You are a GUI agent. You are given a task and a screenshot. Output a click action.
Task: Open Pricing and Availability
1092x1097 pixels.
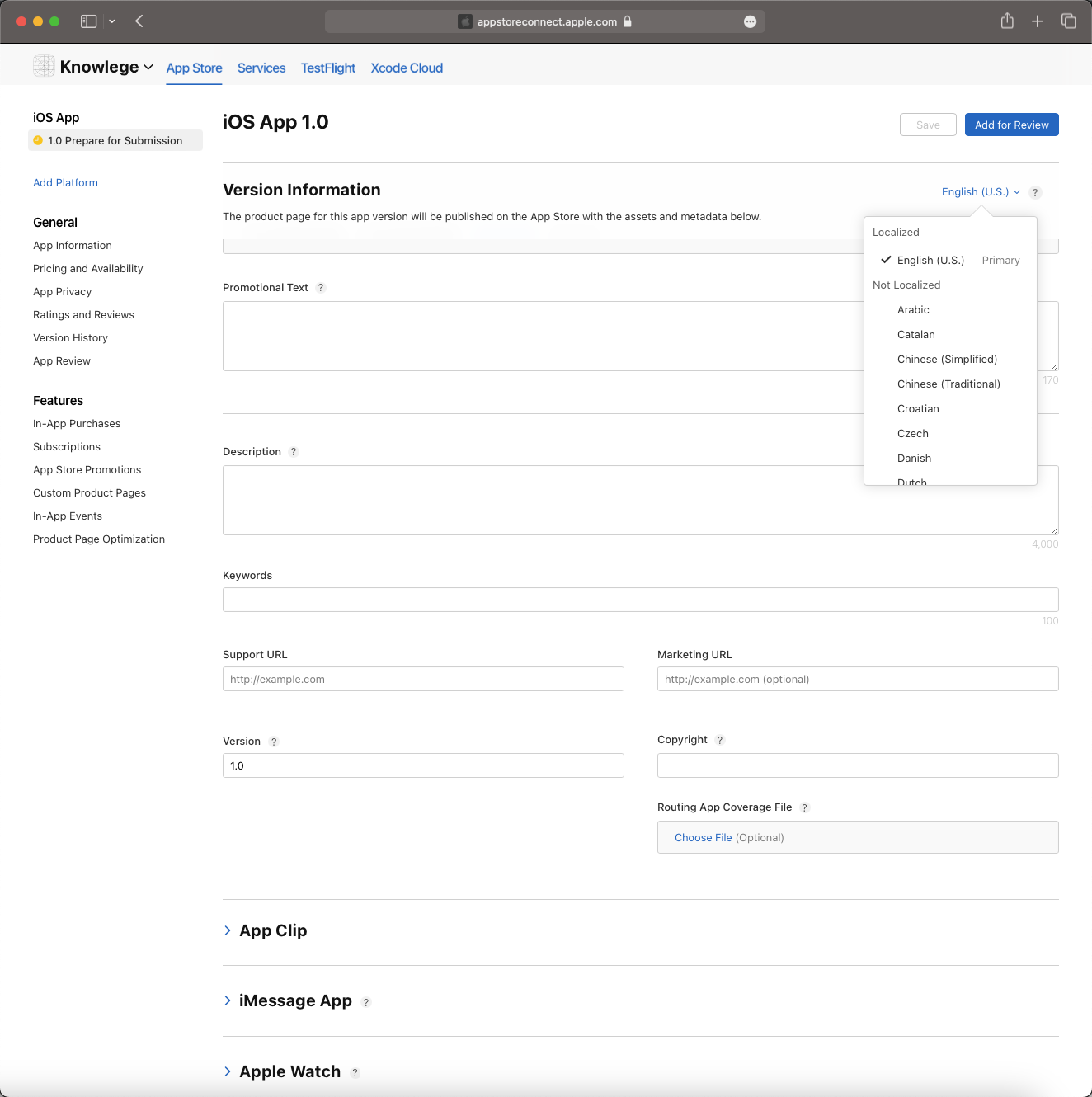(88, 269)
